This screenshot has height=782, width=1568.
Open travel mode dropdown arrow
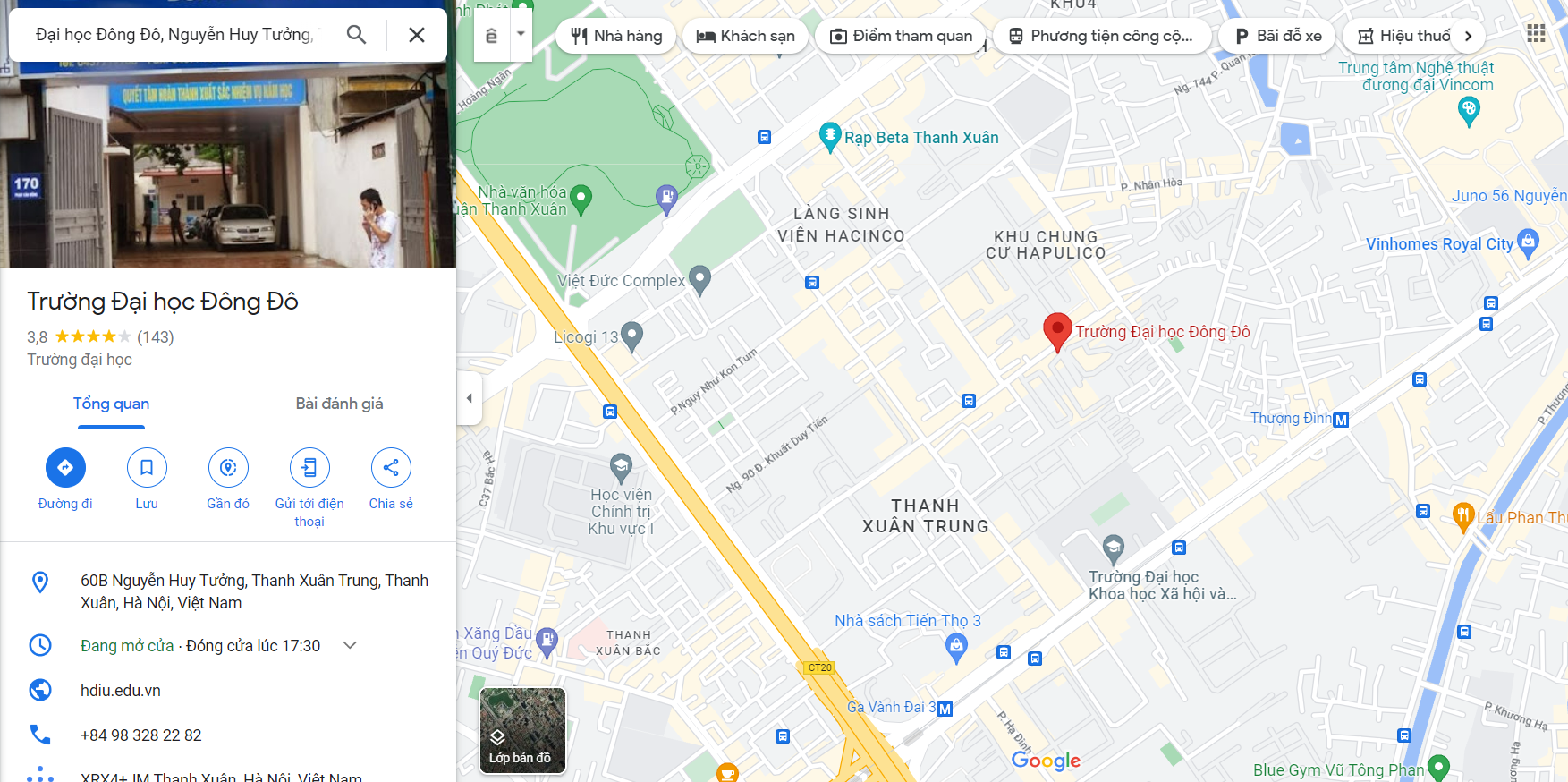(x=521, y=35)
